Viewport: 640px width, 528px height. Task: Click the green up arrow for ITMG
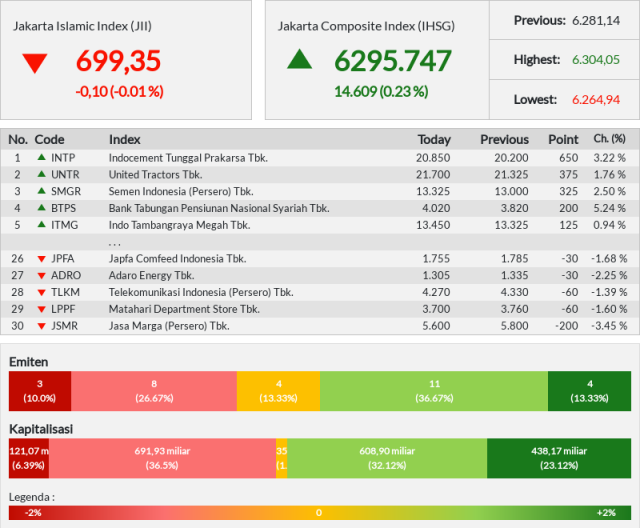click(x=41, y=224)
